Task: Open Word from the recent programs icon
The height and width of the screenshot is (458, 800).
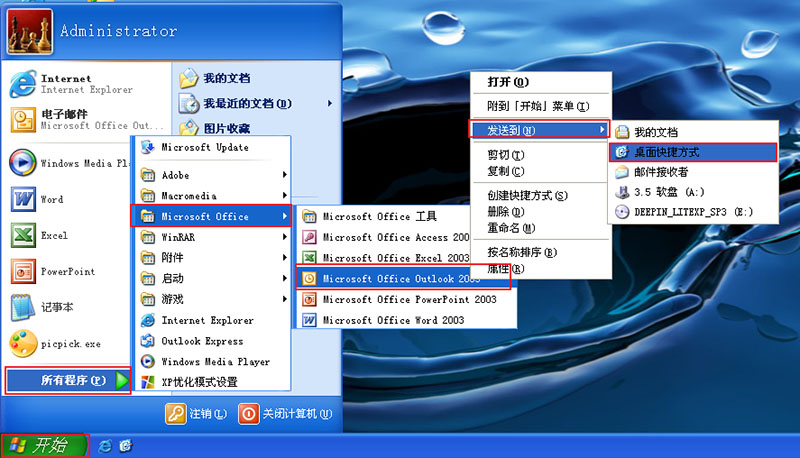Action: click(23, 199)
